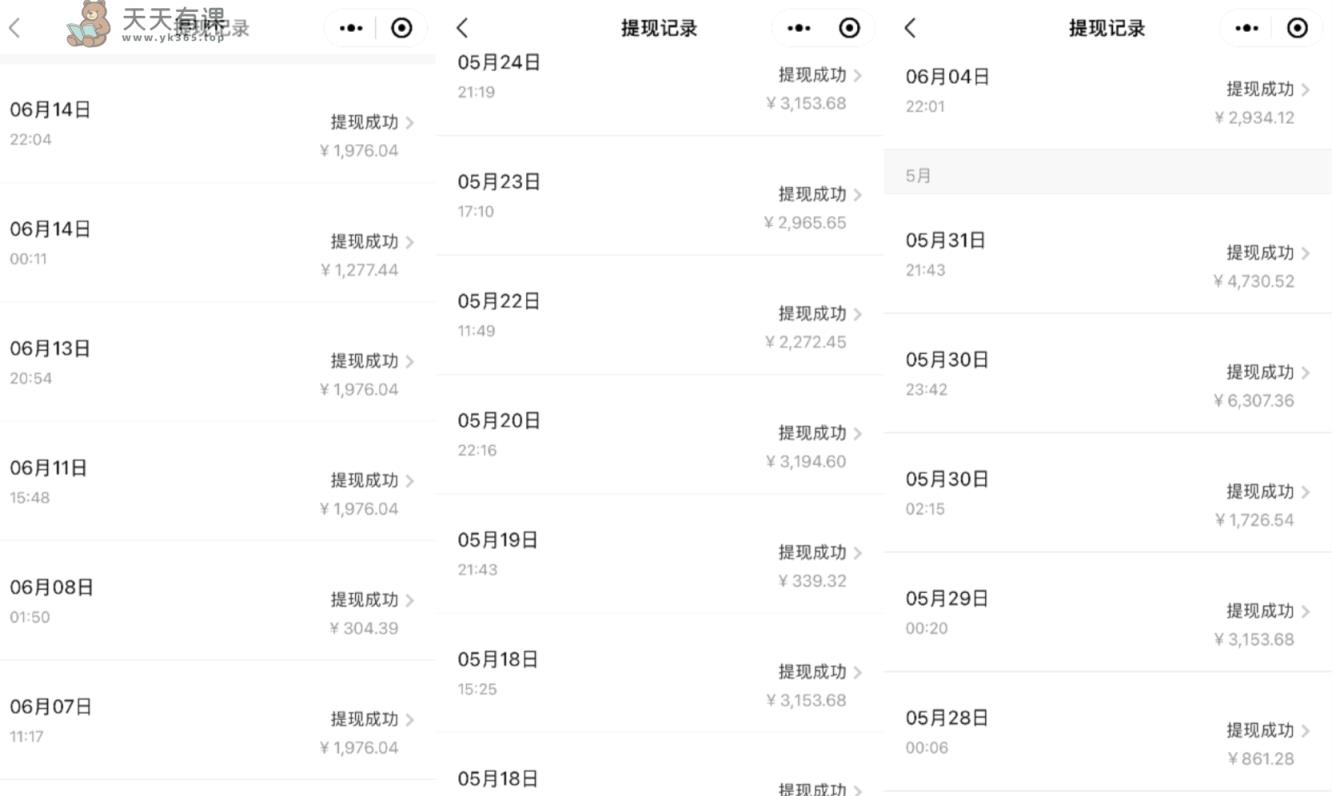The width and height of the screenshot is (1332, 796).
Task: Click 提现成功 for 06月13日 20:54
Action: tap(364, 361)
